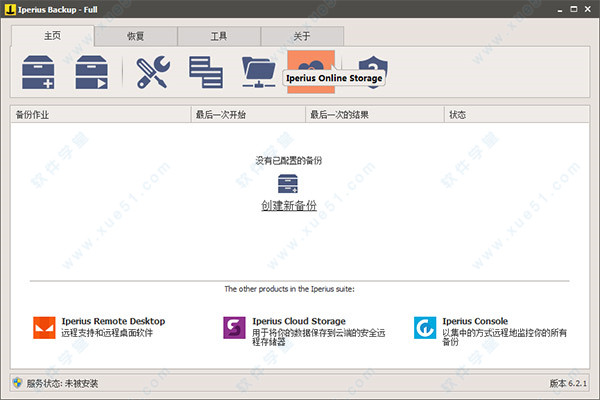Click the 备份作业 column header
Image resolution: width=600 pixels, height=400 pixels.
[101, 114]
